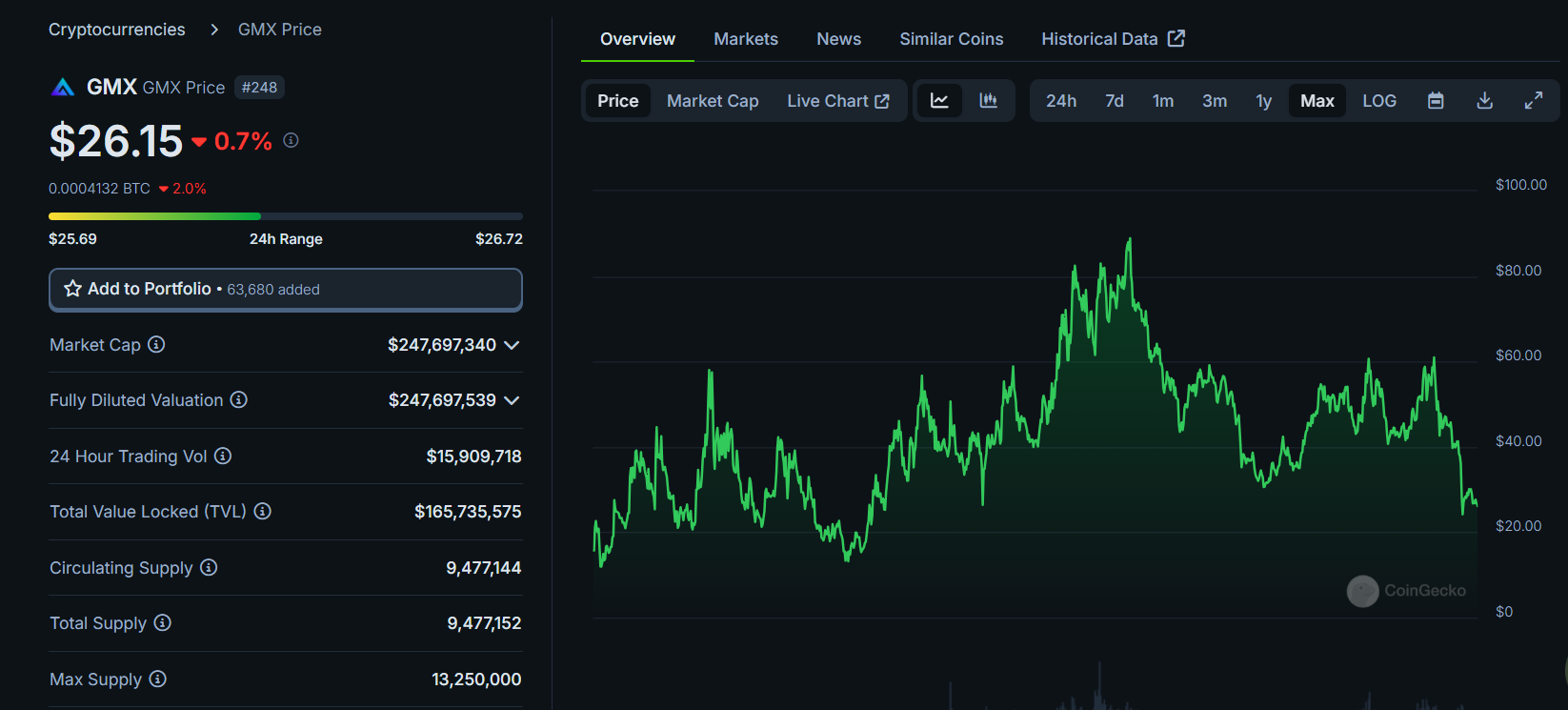The image size is (1568, 710).
Task: Click the 9,477,152 total supply value
Action: 484,623
